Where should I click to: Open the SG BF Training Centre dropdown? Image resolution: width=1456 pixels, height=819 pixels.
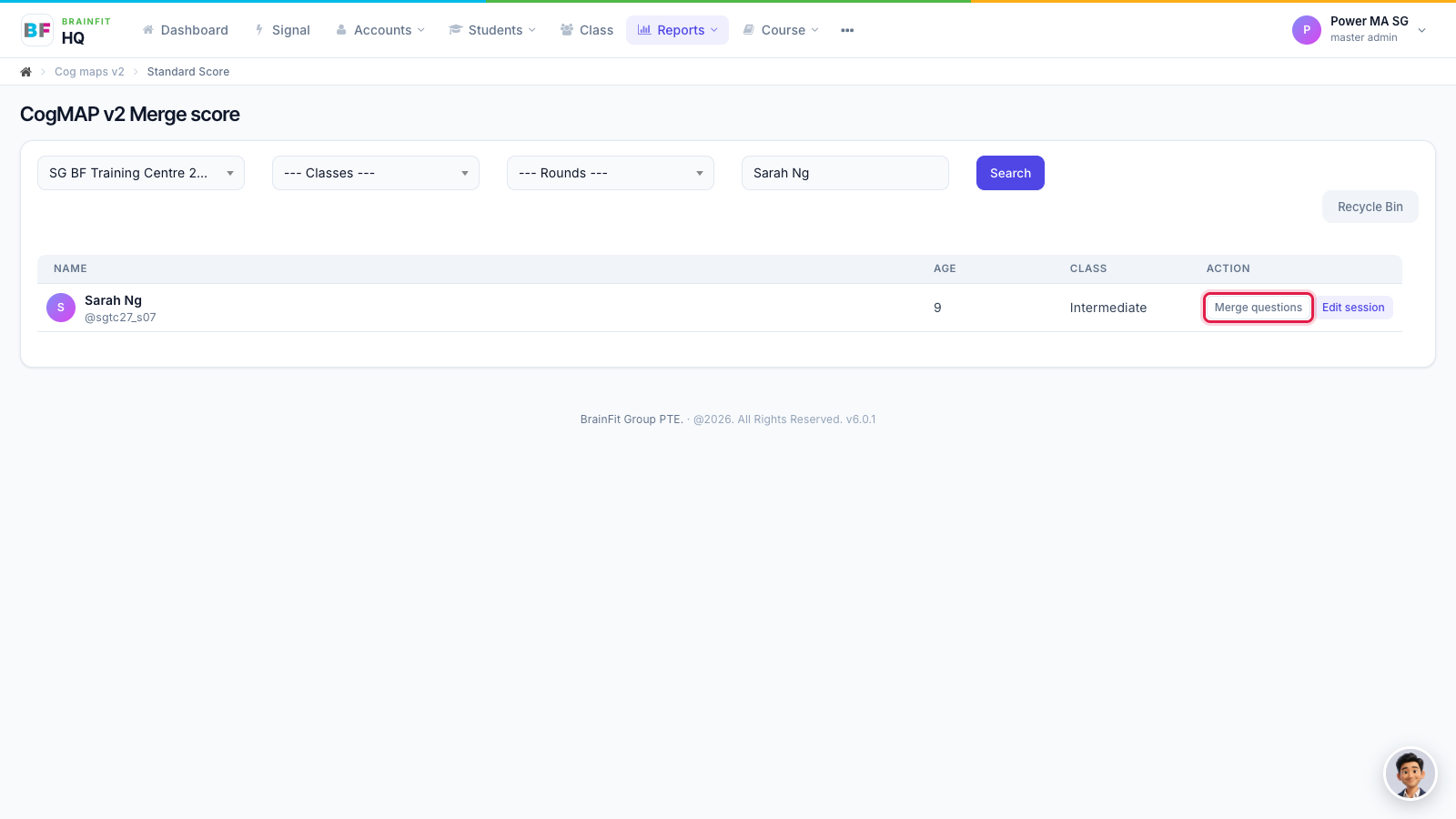click(141, 173)
